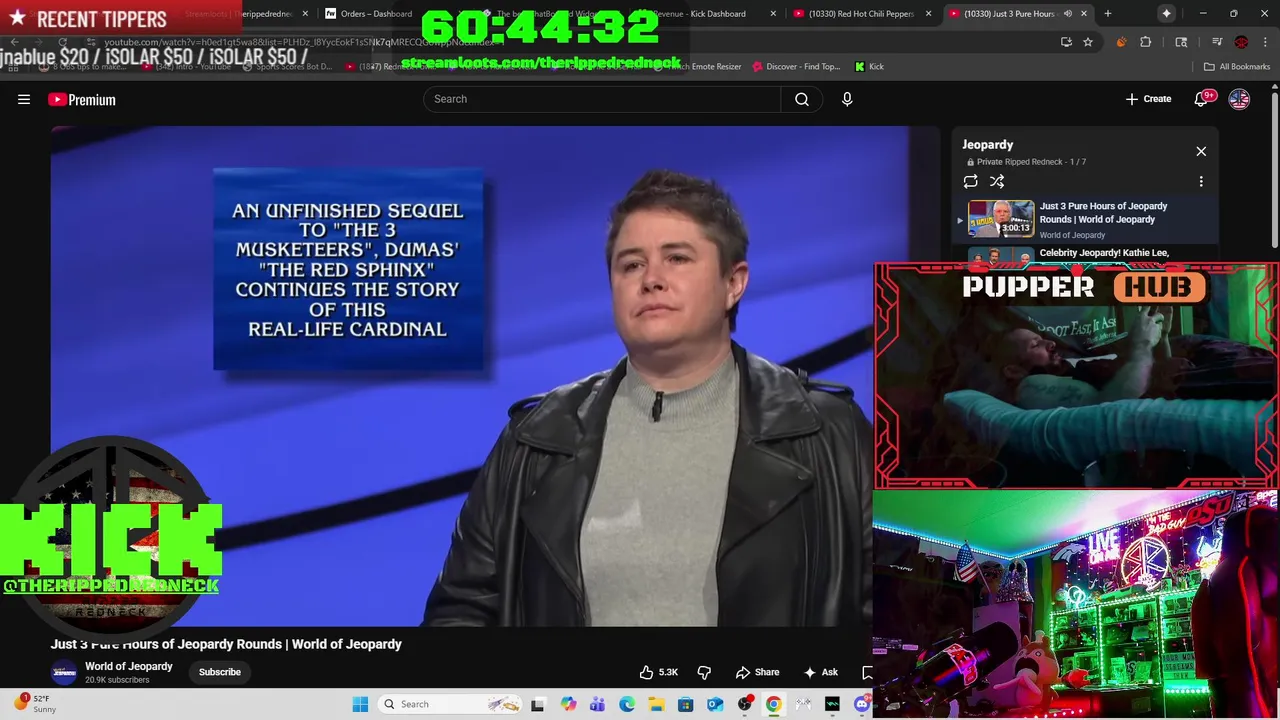Click the Jeopardy playlist title
This screenshot has height=720, width=1280.
988,145
